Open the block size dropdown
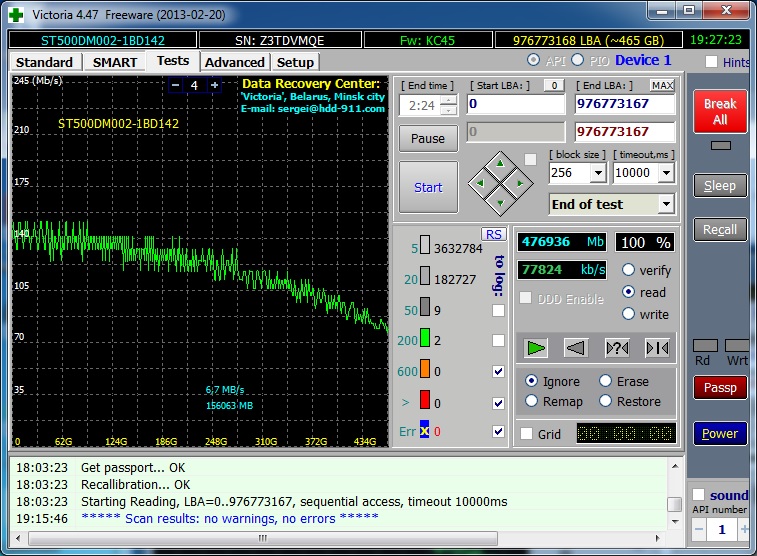Screen dimensions: 757x556 click(598, 173)
